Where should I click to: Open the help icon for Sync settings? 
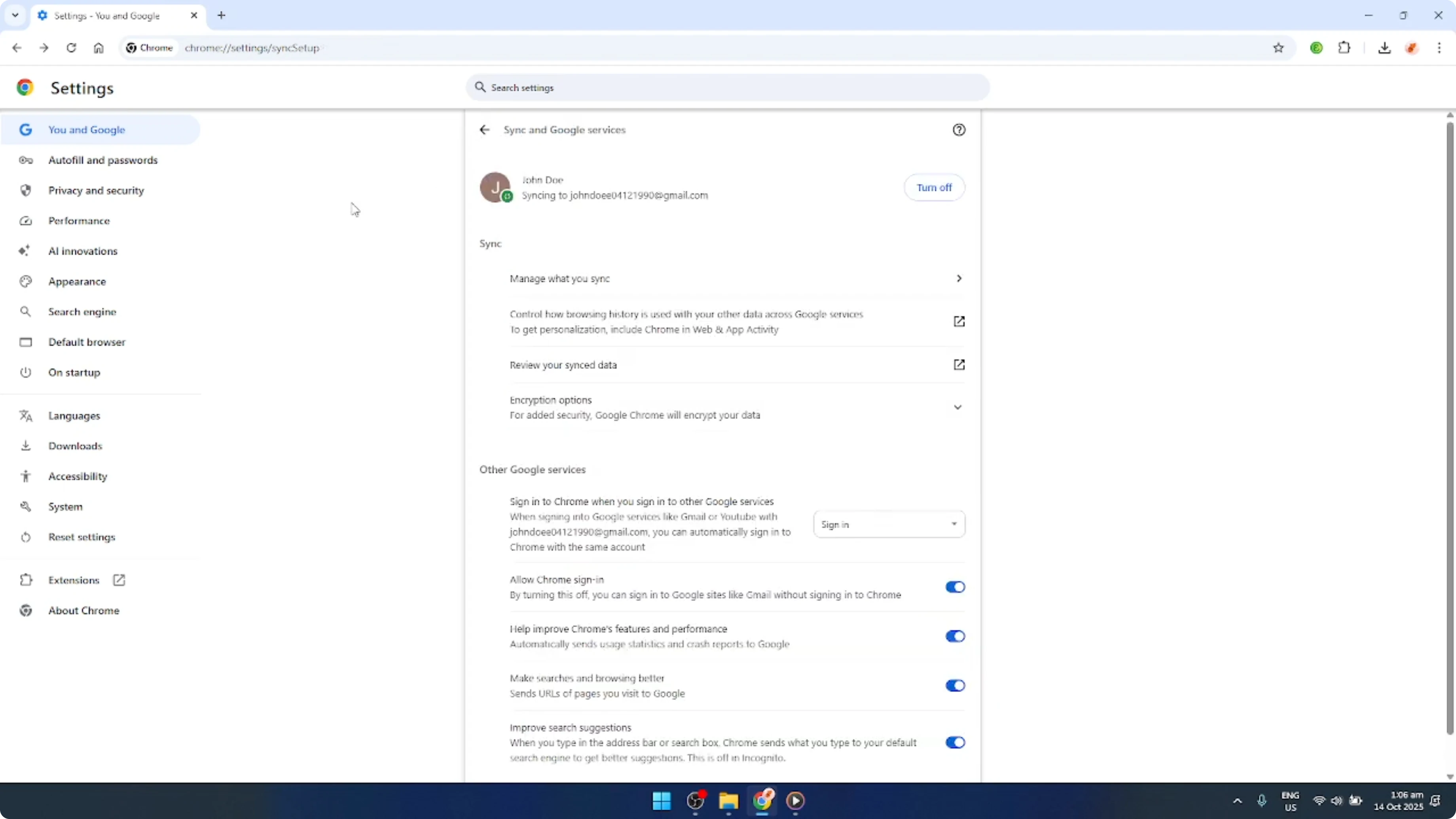[959, 129]
